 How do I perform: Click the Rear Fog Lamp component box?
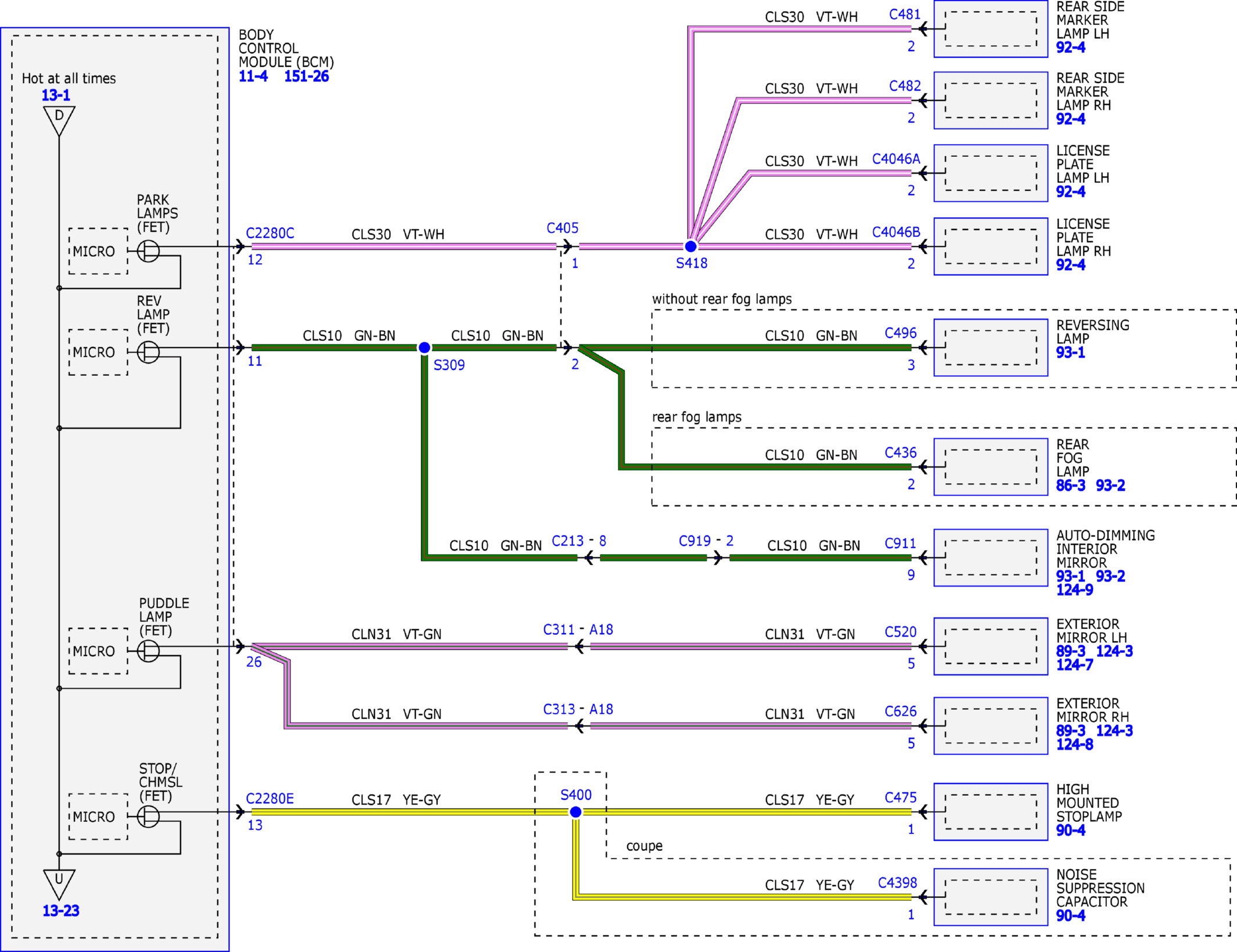click(x=991, y=467)
